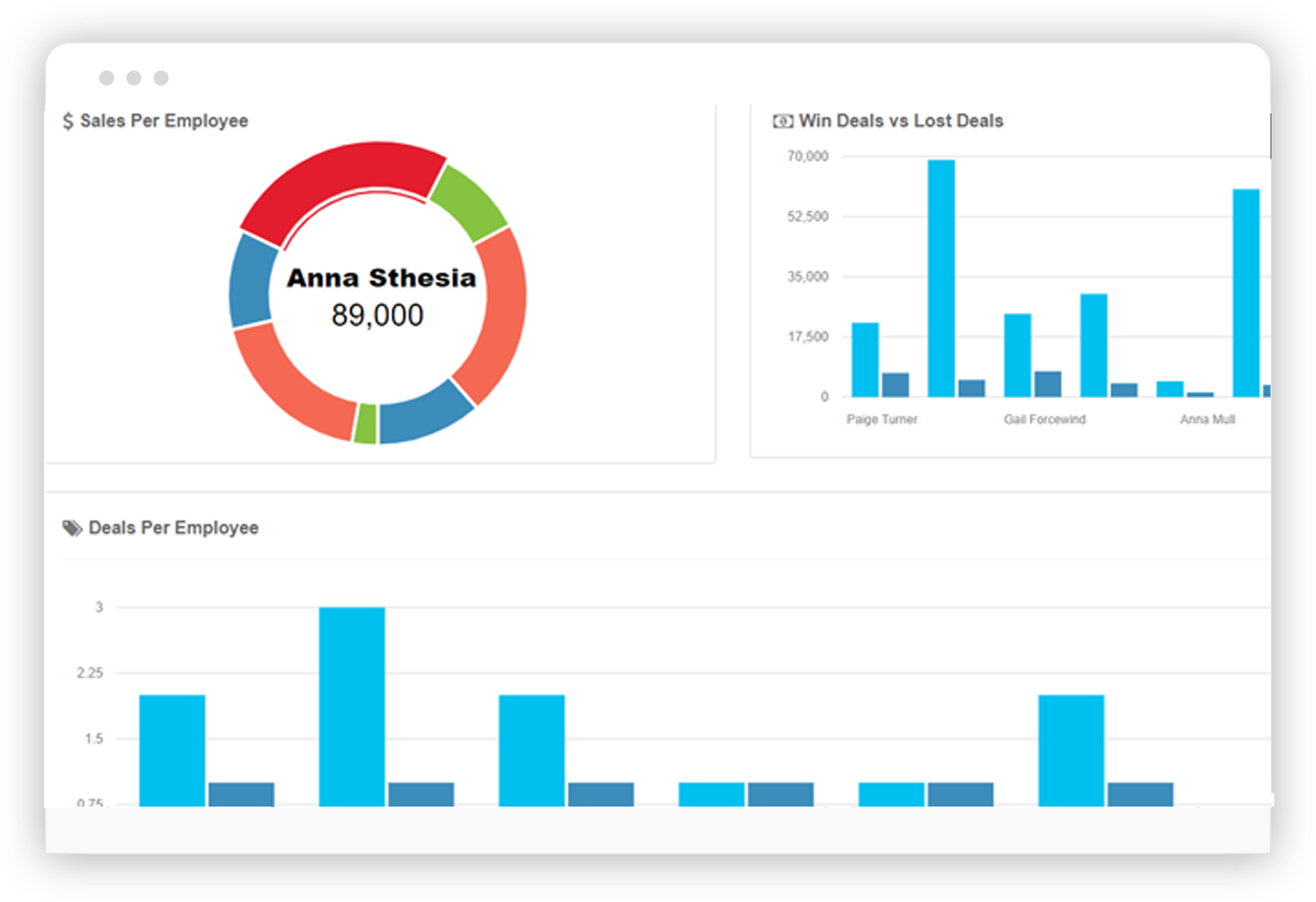This screenshot has height=902, width=1316.
Task: Click the third window control dot
Action: [x=160, y=78]
